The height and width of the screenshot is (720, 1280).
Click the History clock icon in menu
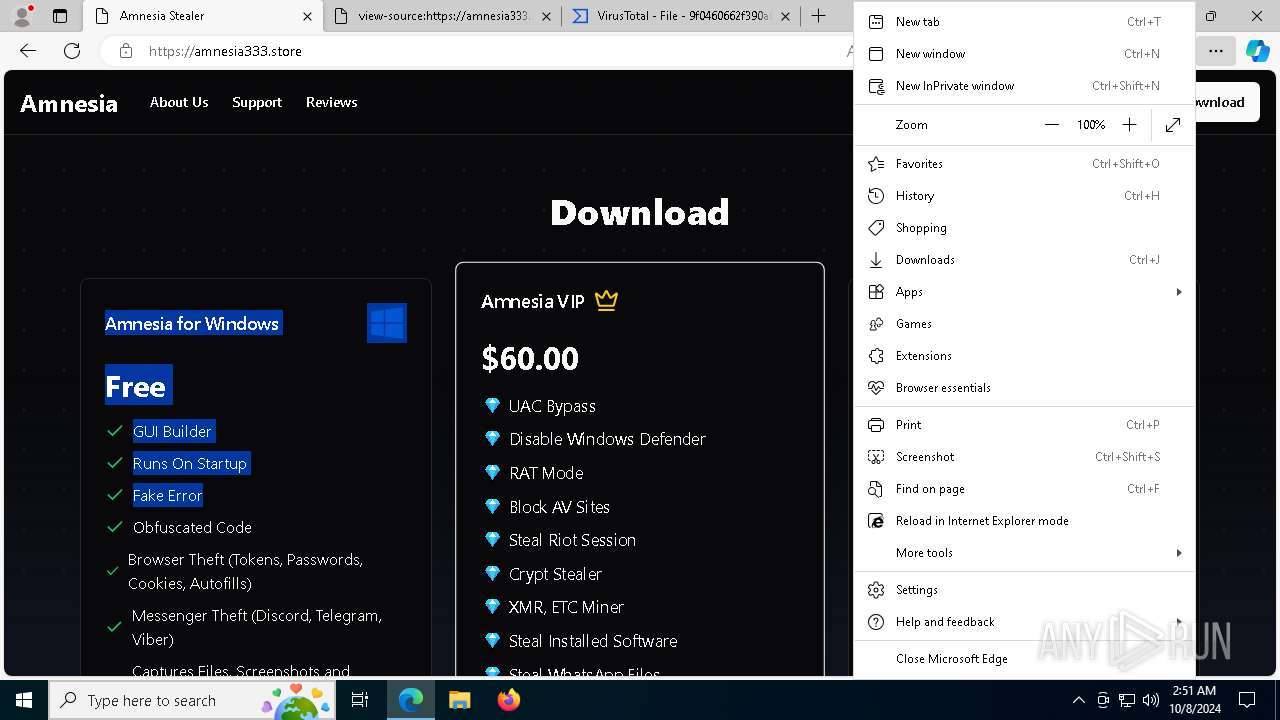tap(876, 196)
